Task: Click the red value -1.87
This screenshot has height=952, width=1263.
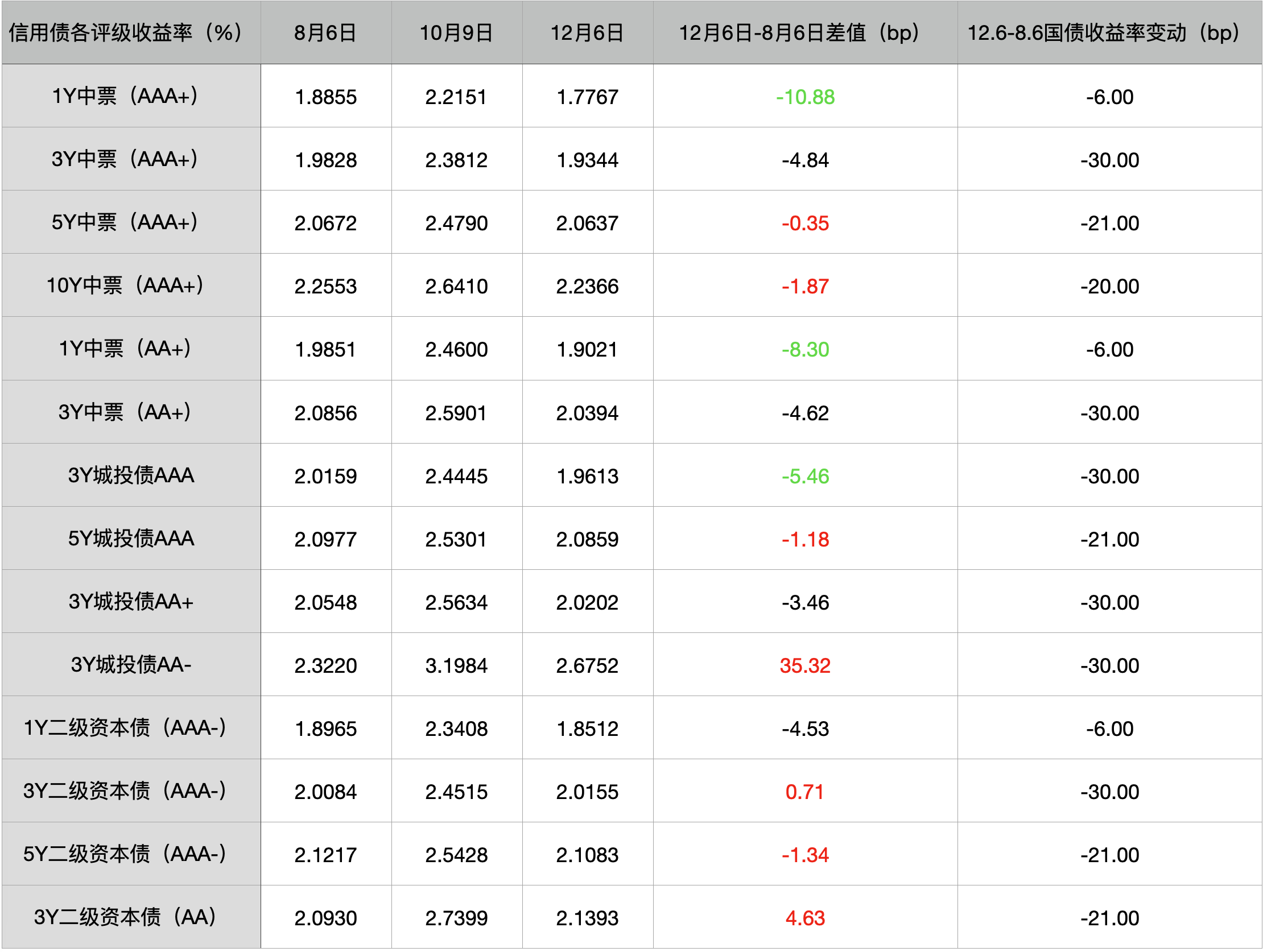Action: pyautogui.click(x=805, y=286)
